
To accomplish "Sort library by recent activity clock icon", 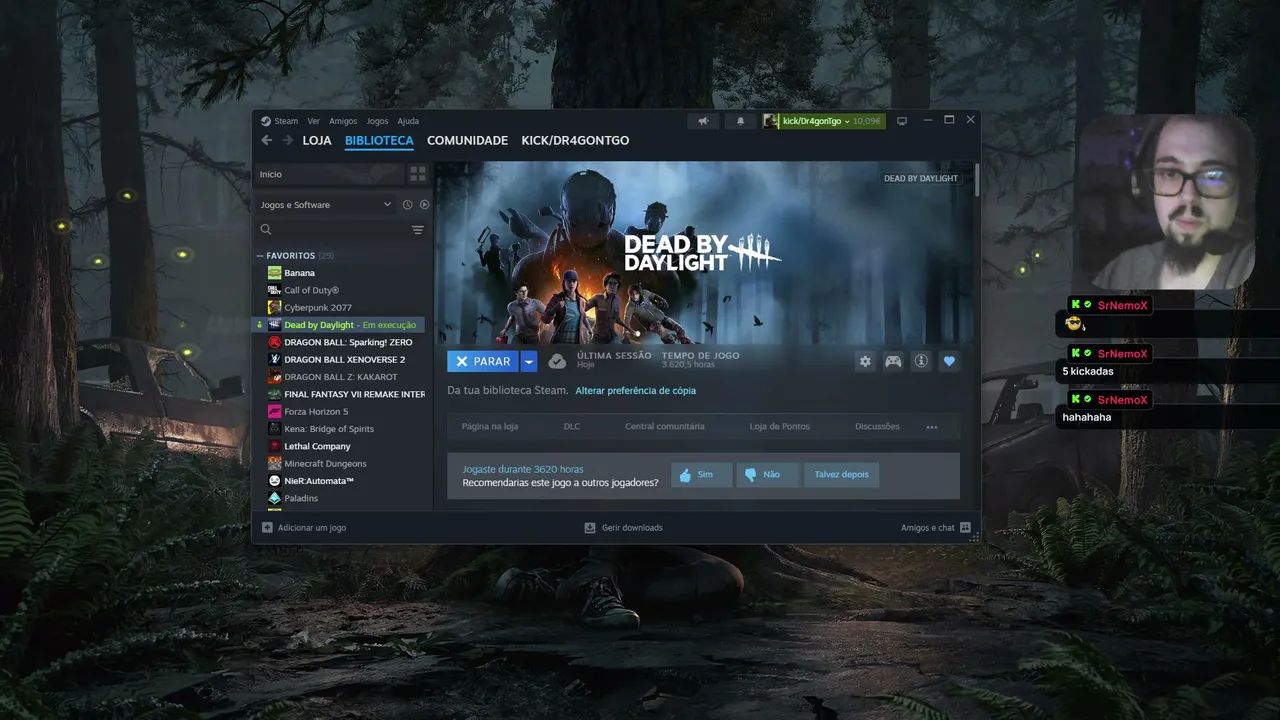I will [x=407, y=205].
